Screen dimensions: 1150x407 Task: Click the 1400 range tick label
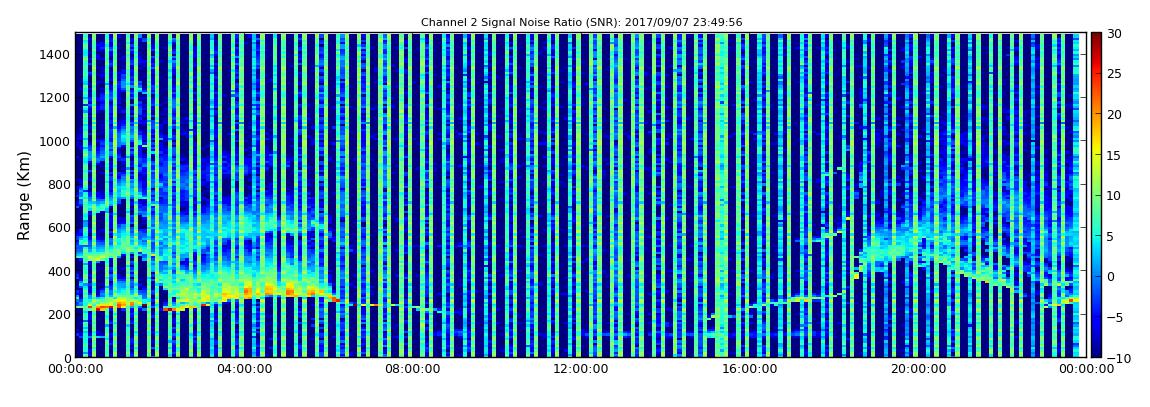point(56,54)
